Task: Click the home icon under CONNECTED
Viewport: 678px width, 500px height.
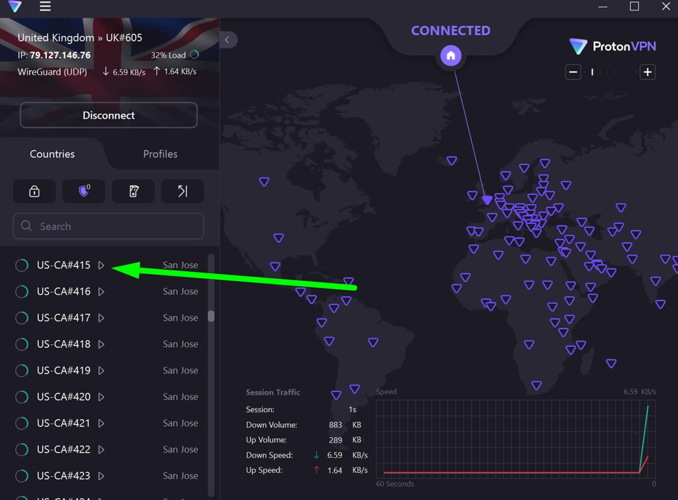Action: coord(451,56)
